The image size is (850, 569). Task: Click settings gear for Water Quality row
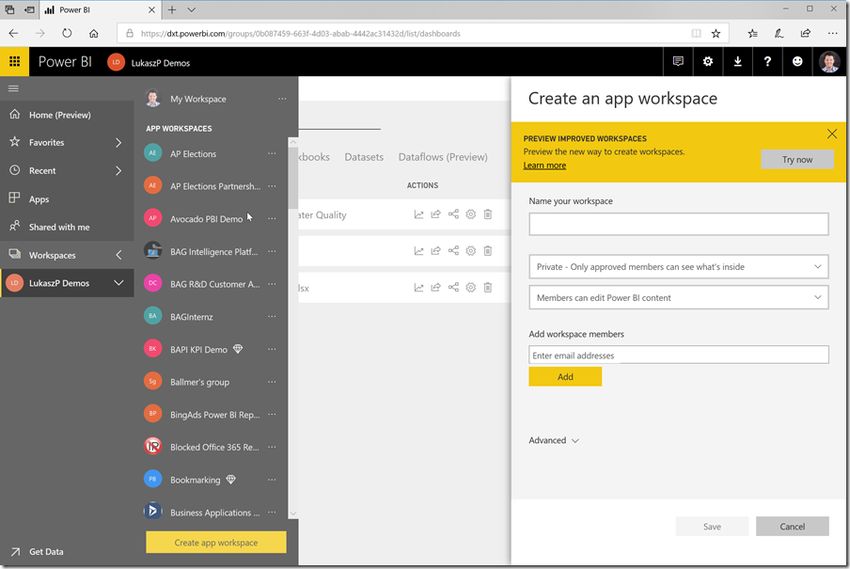point(471,214)
